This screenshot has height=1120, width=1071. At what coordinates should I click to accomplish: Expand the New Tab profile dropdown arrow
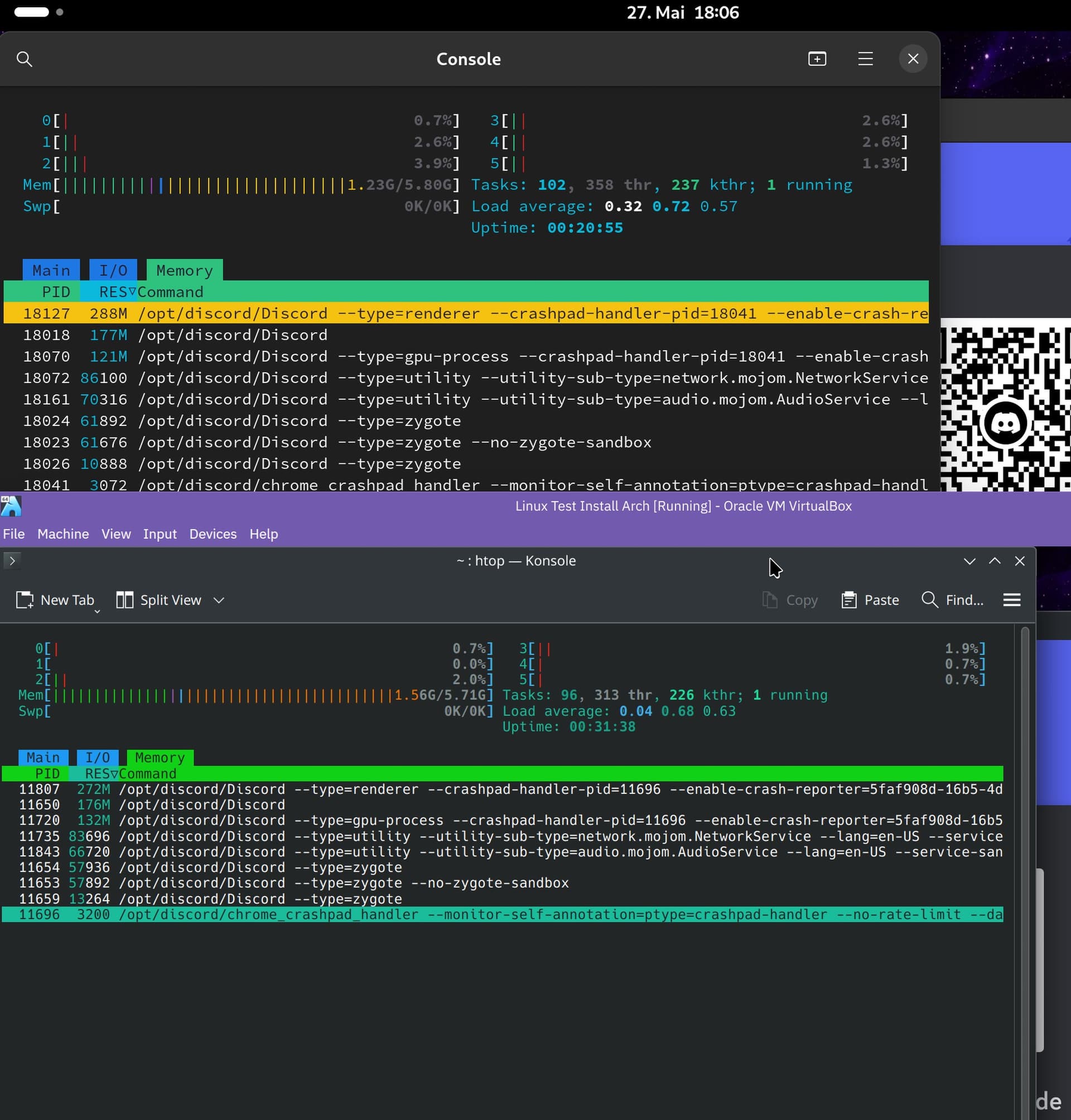point(97,611)
